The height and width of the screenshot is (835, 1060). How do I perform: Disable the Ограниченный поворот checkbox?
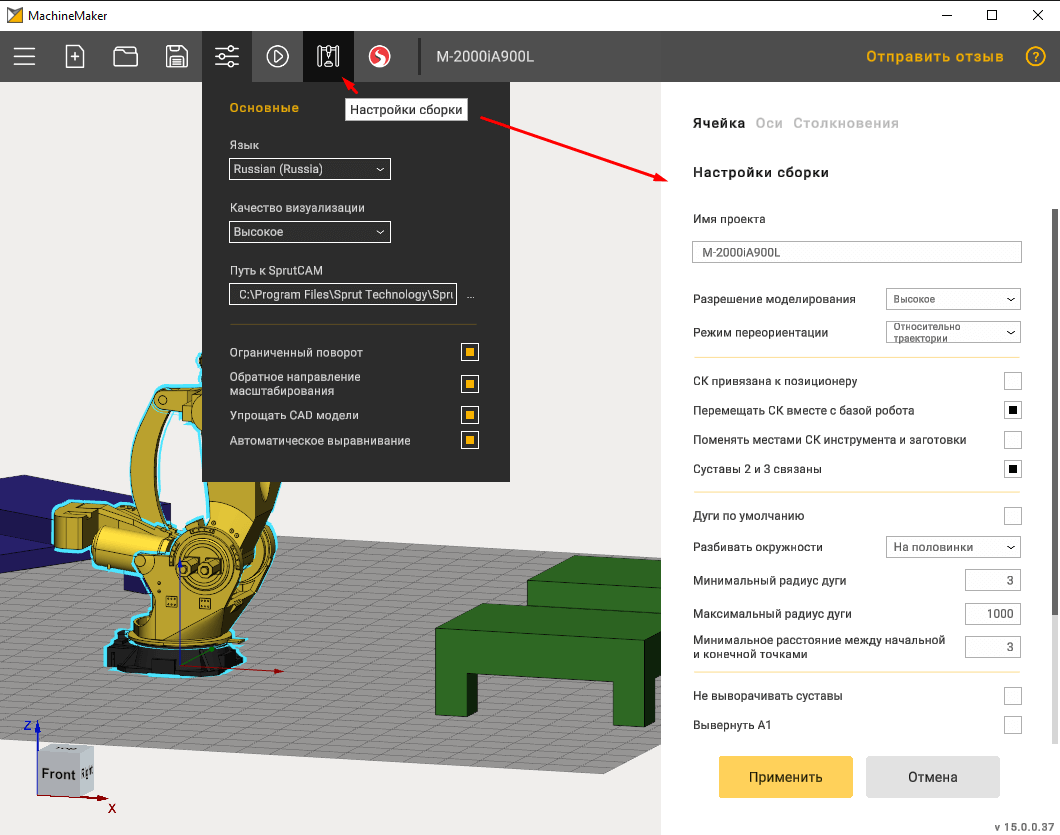click(x=470, y=352)
